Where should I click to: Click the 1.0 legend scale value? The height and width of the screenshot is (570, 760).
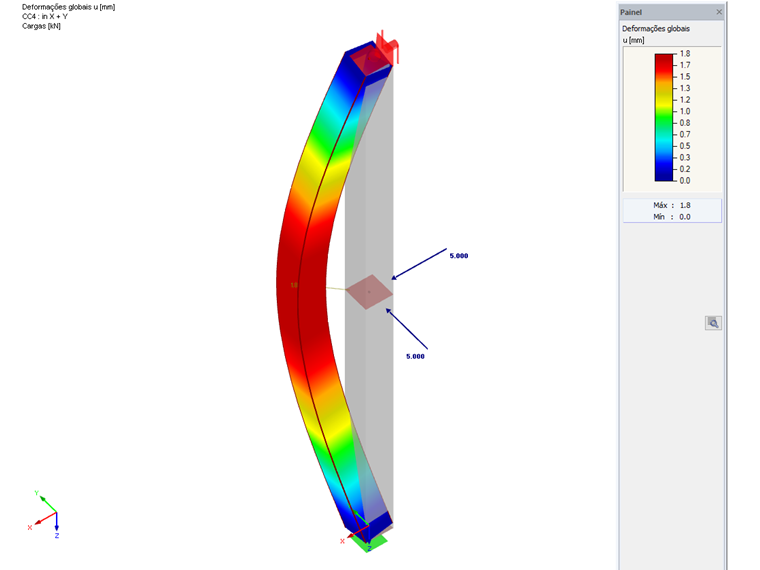tap(684, 111)
